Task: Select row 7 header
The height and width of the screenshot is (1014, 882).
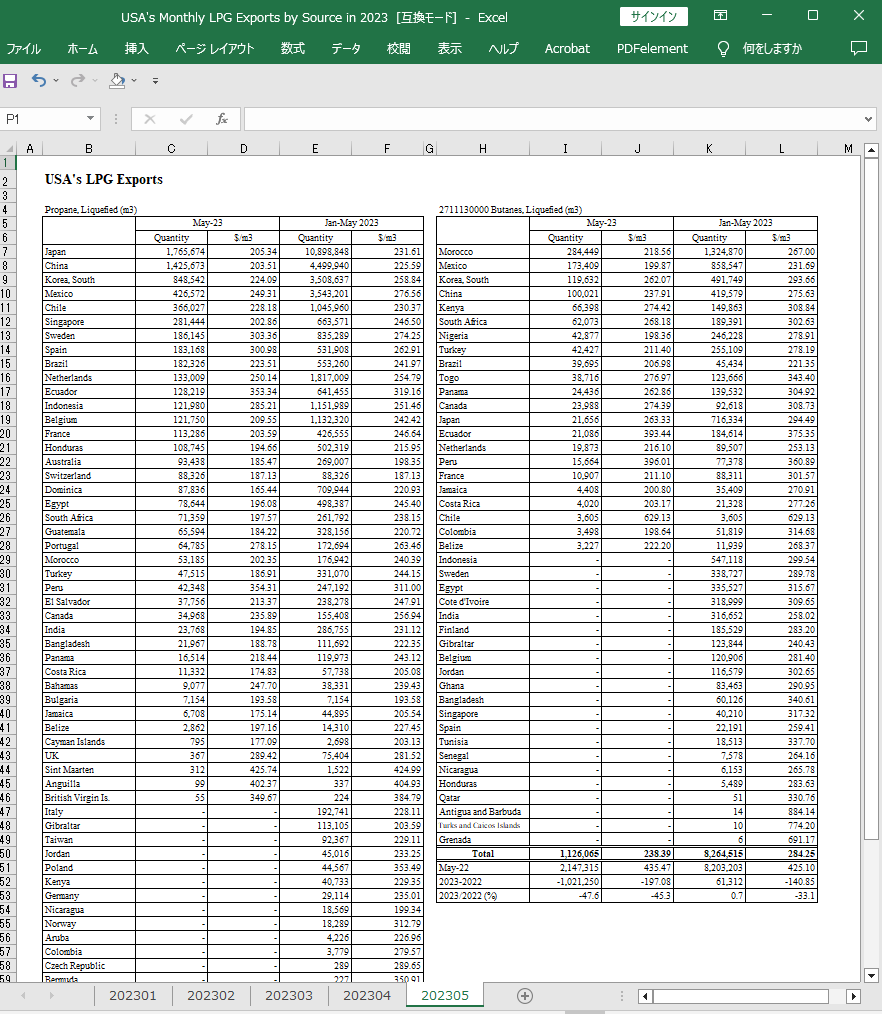Action: pos(6,252)
